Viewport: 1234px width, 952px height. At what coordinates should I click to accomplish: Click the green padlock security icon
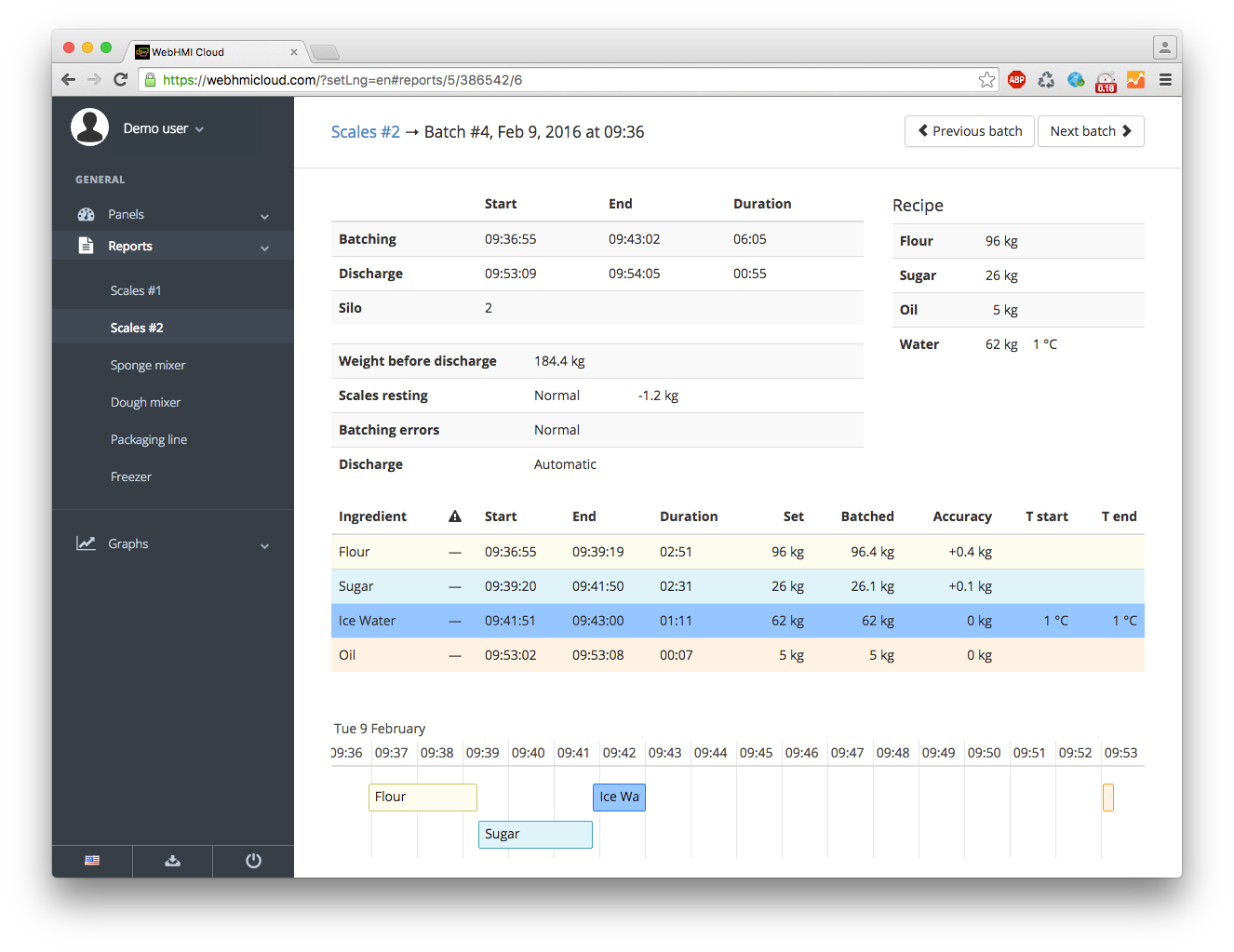150,80
